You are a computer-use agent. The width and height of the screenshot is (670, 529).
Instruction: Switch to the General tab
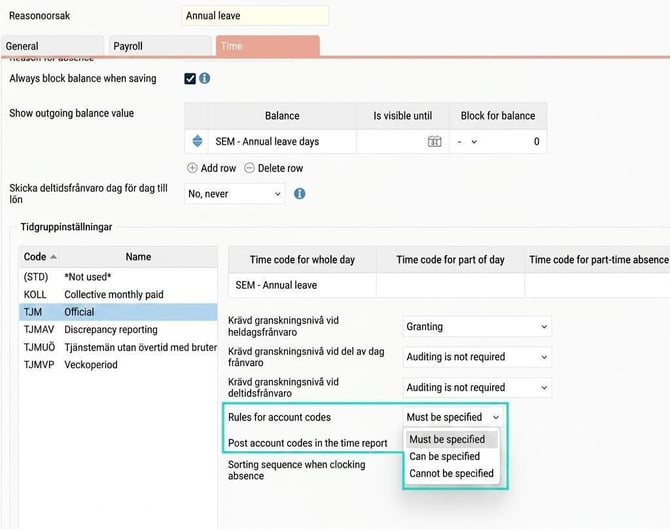[52, 46]
